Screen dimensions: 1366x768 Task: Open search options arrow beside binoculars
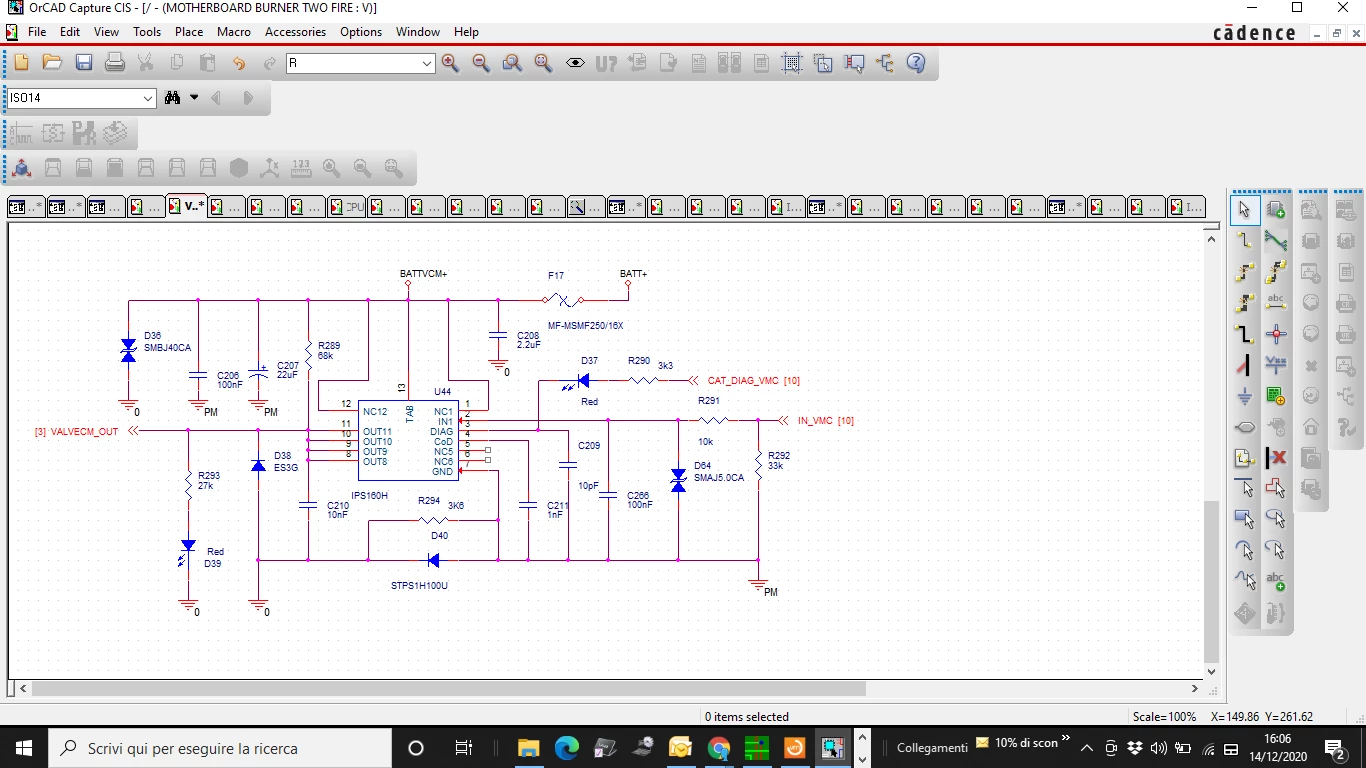(x=194, y=98)
